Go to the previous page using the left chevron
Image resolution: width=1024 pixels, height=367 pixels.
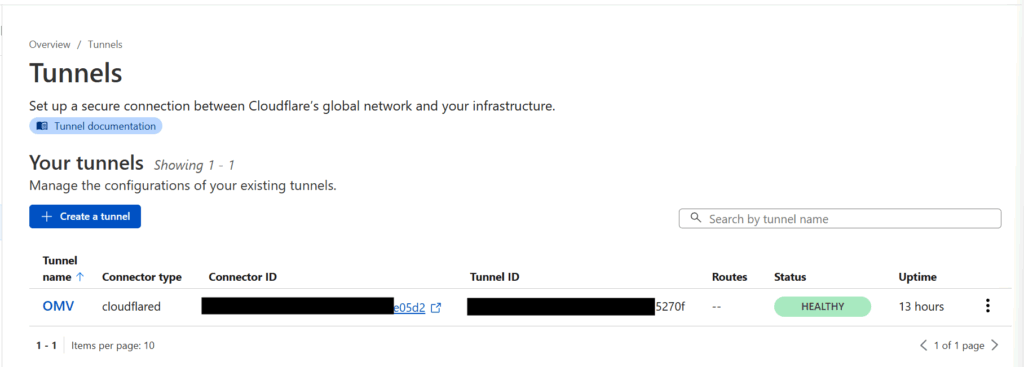click(x=923, y=345)
